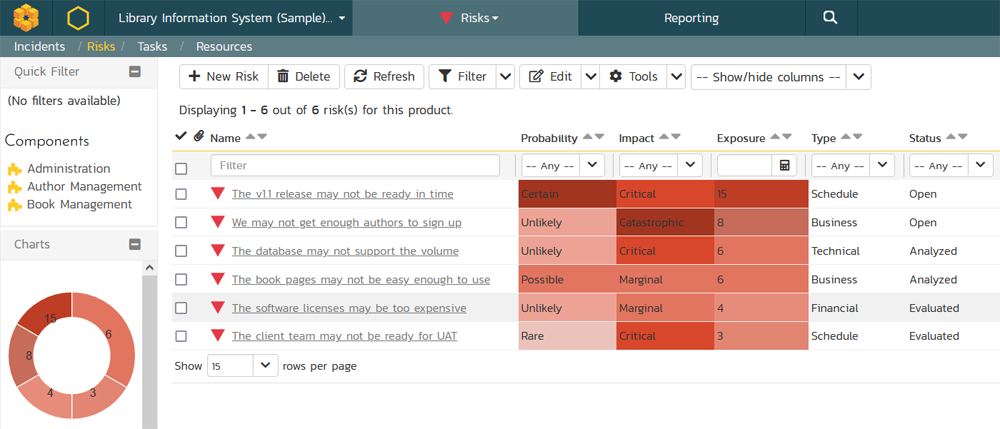The width and height of the screenshot is (1000, 429).
Task: Tick the client team UAT risk checkbox
Action: point(181,336)
